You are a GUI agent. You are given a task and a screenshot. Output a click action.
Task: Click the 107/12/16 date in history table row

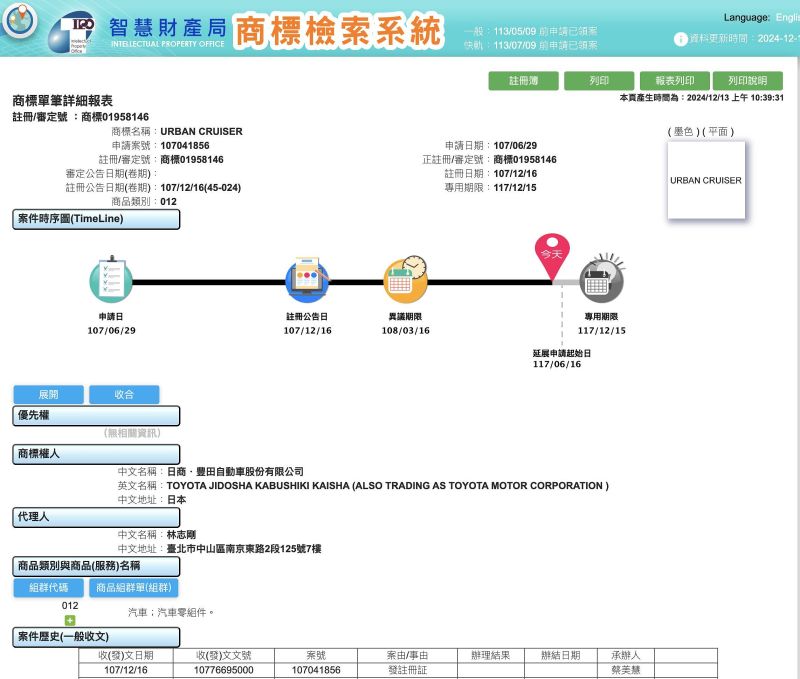[126, 670]
